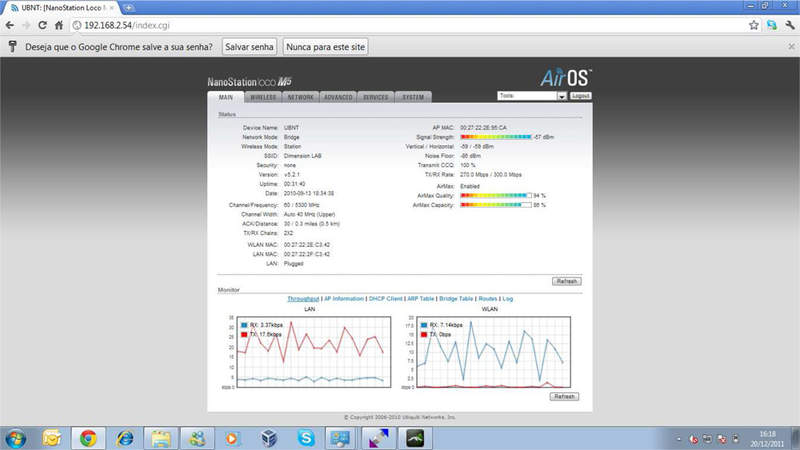Click the blue arrow tool taskbar icon

click(x=379, y=438)
